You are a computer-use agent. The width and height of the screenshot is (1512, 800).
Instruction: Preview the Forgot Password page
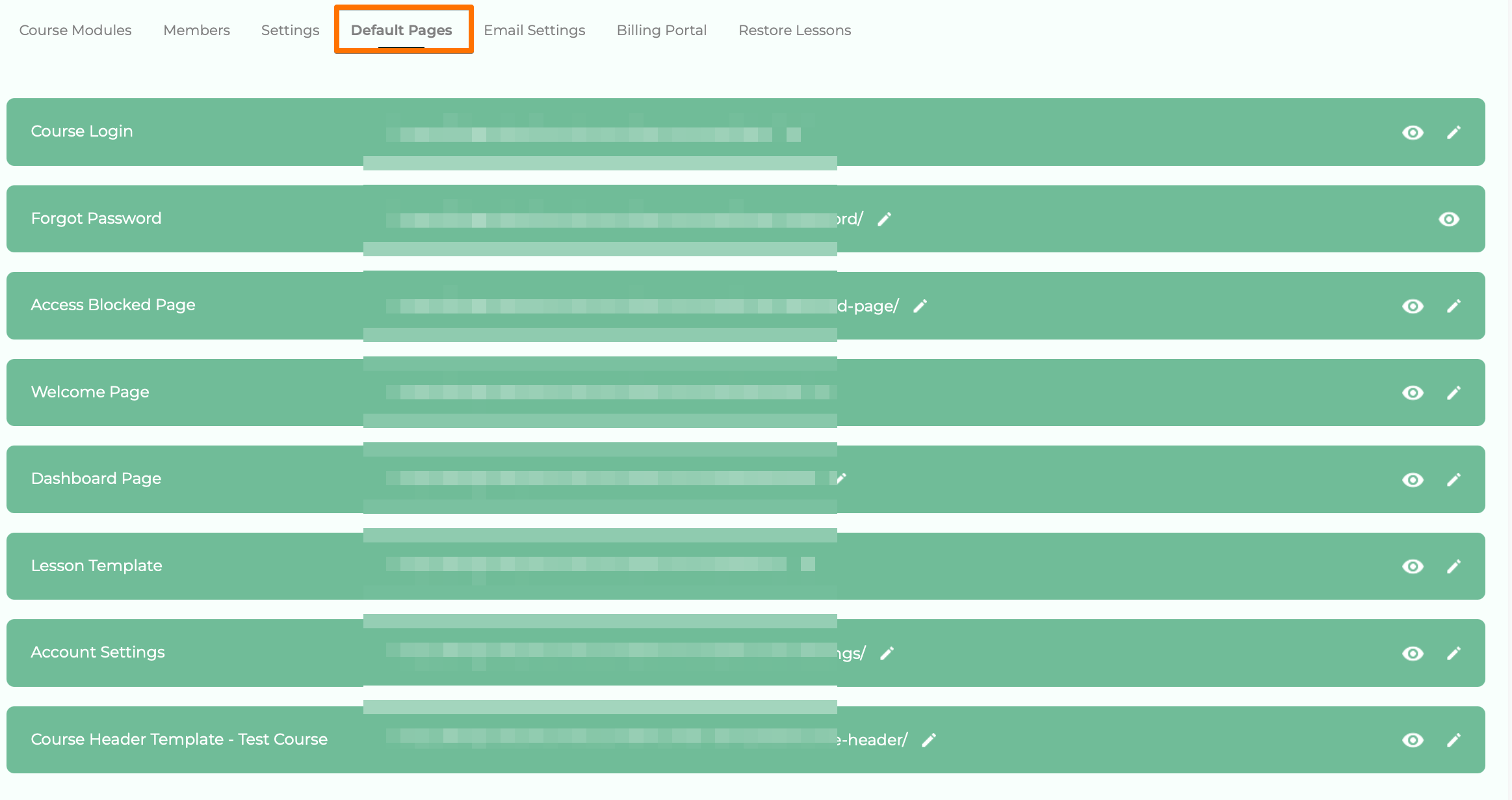pyautogui.click(x=1448, y=220)
